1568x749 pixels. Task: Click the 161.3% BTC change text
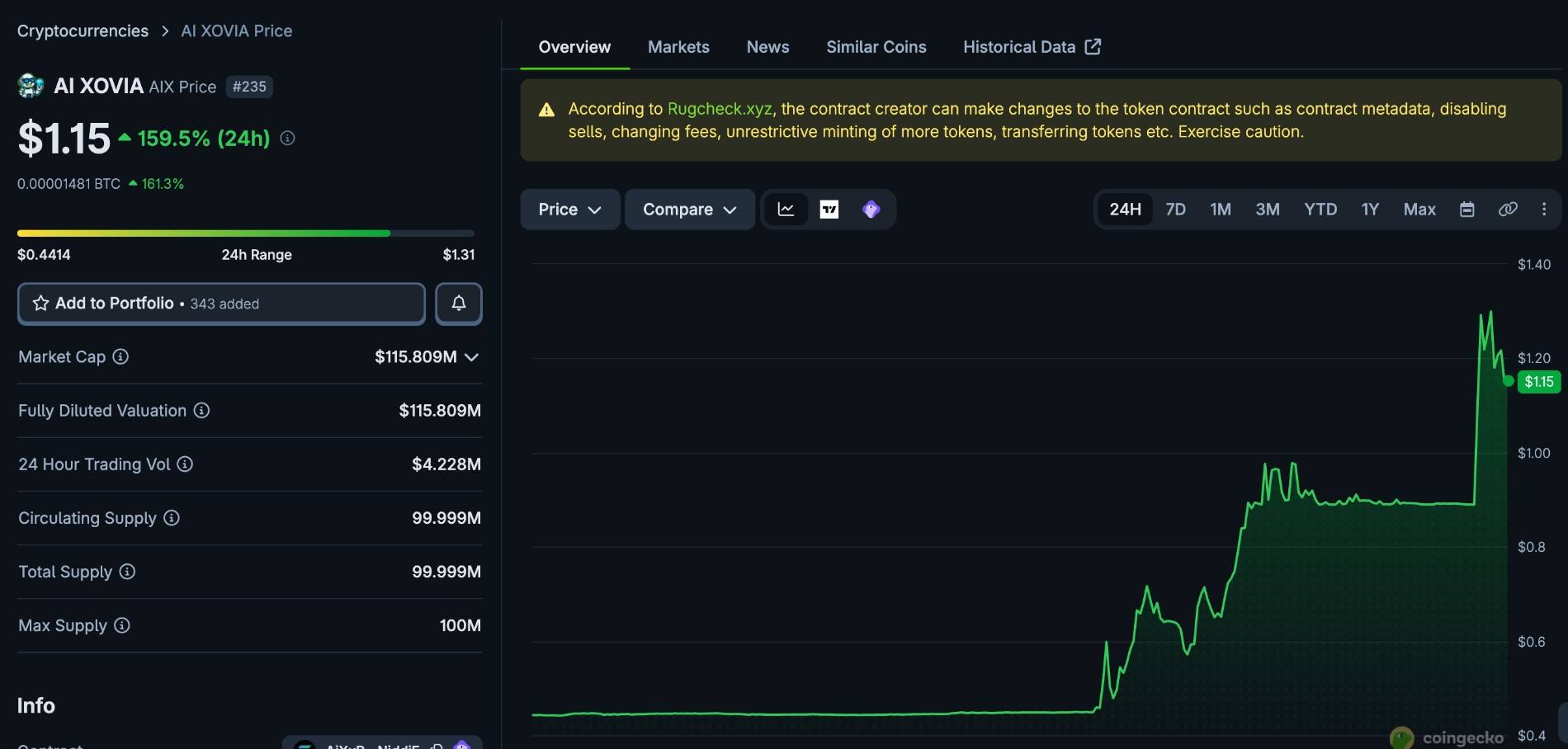tap(163, 184)
